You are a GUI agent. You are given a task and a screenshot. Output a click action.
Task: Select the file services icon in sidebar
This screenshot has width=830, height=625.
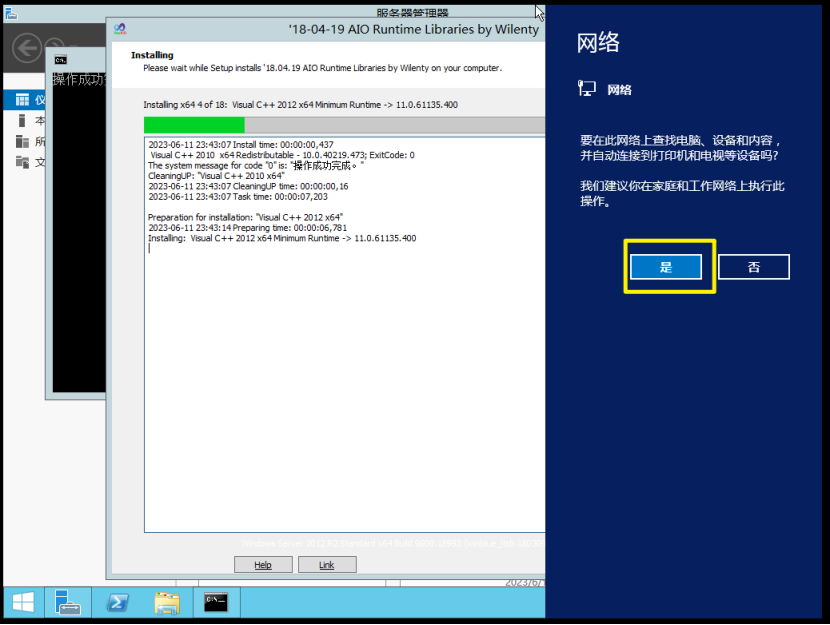point(22,162)
